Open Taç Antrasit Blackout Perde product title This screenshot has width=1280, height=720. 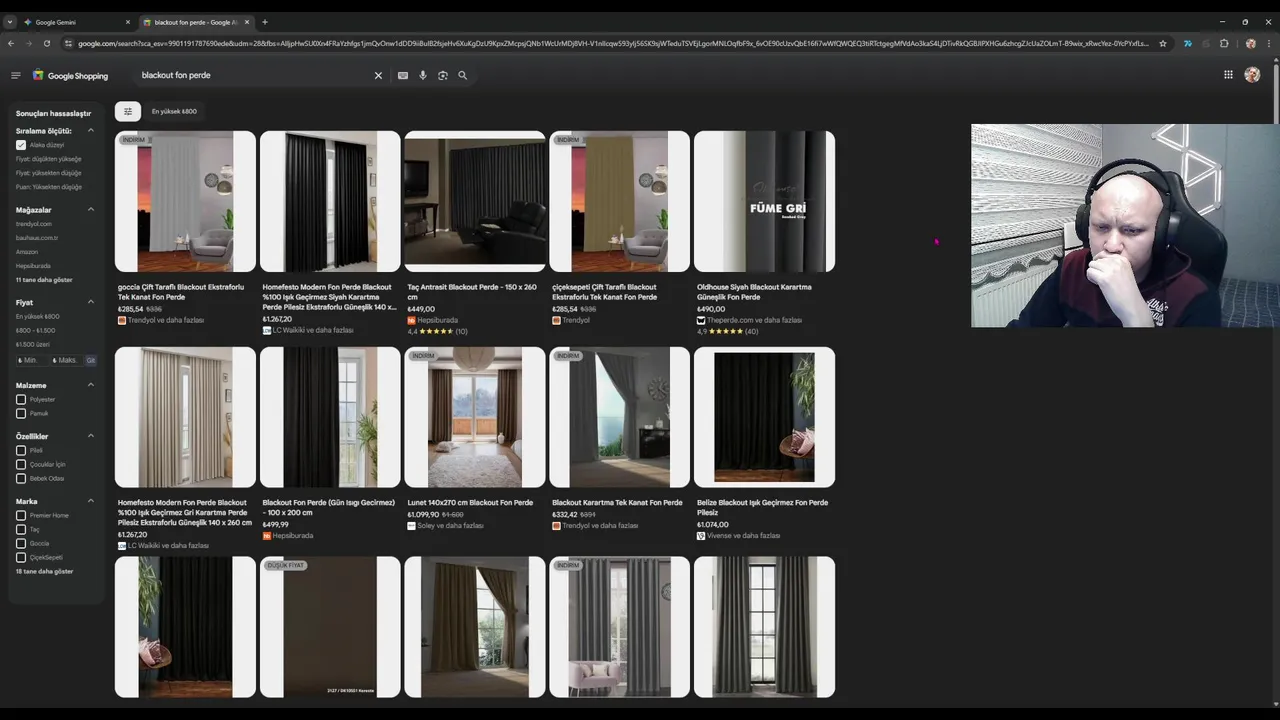(472, 292)
